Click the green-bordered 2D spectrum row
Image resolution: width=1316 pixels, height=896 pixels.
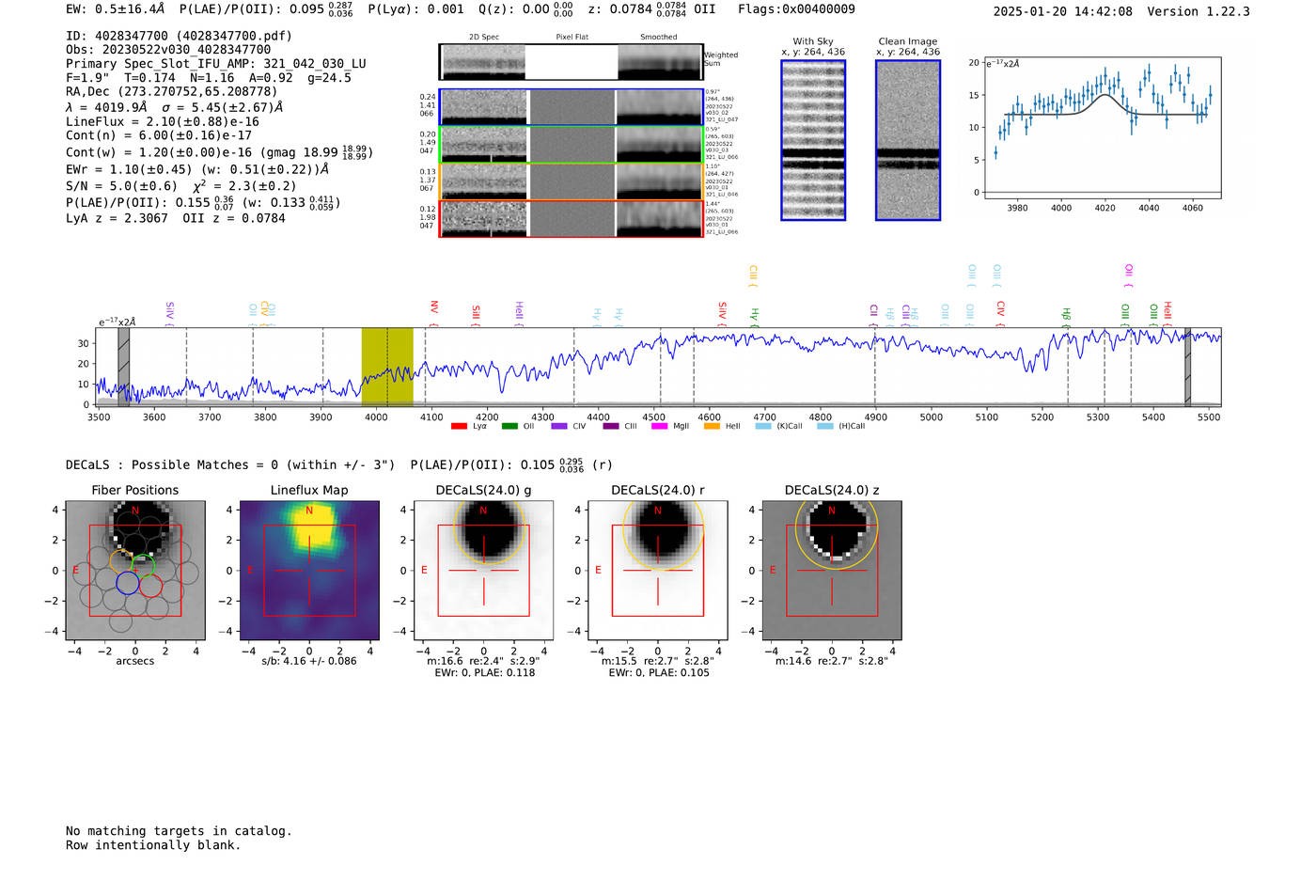pyautogui.click(x=572, y=145)
